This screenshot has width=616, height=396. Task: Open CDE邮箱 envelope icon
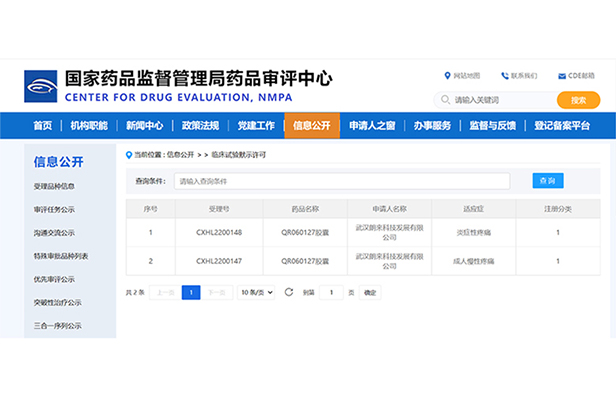(562, 76)
